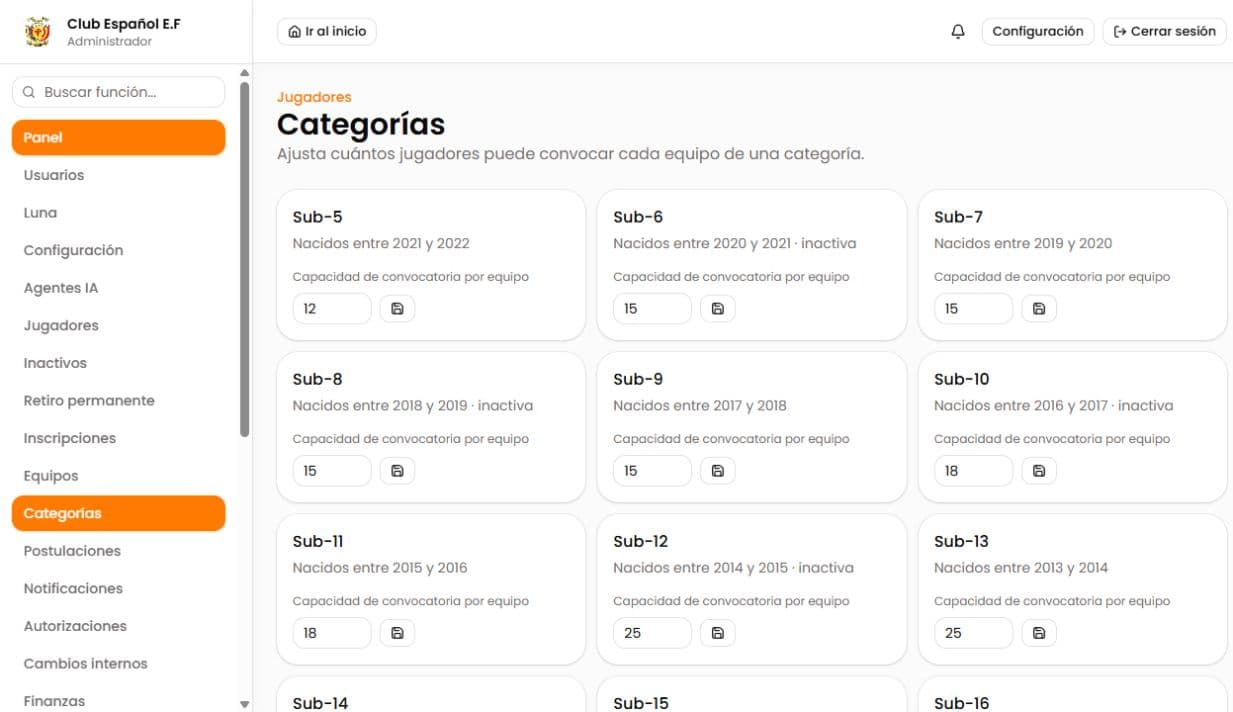Click the sidebar scrollbar thumb
The height and width of the screenshot is (712, 1233).
[245, 259]
